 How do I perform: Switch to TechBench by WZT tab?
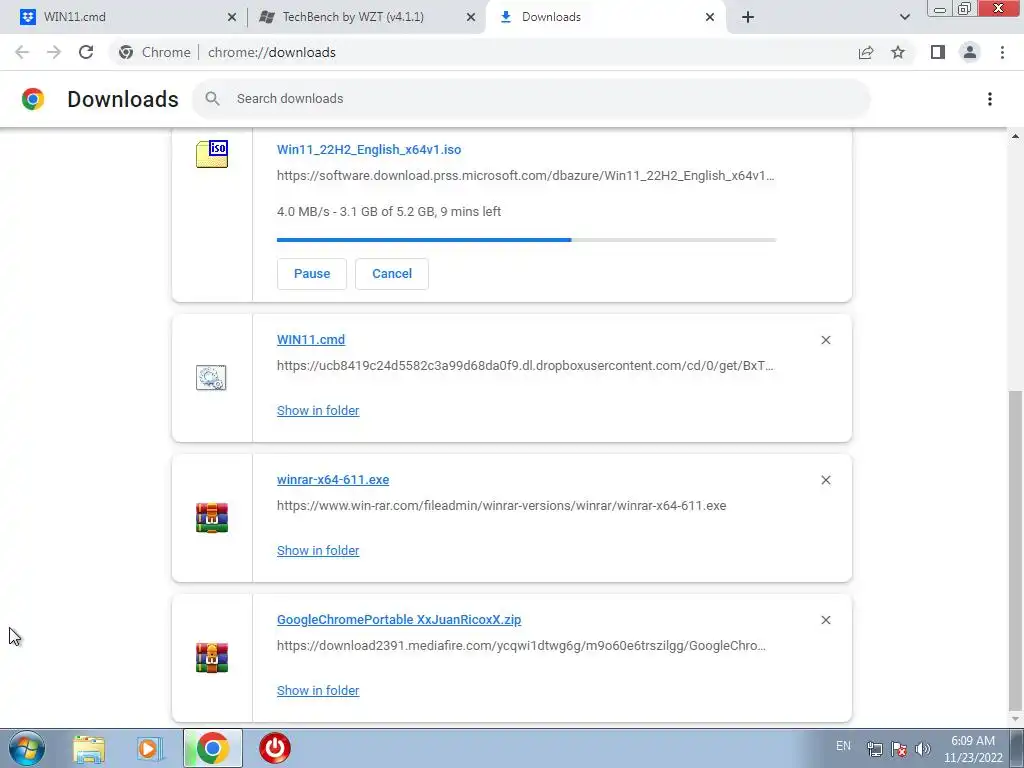366,17
